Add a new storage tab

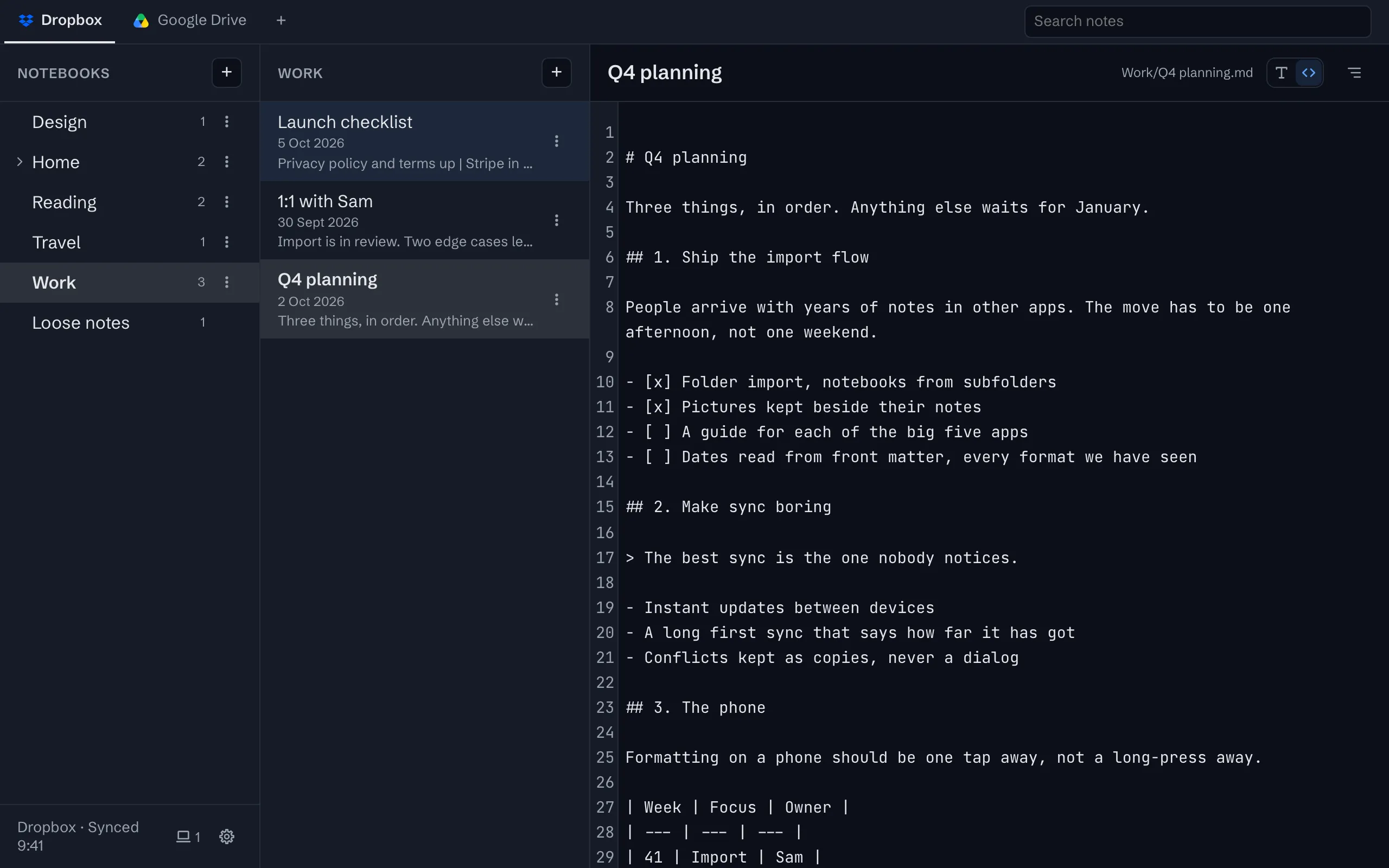[x=281, y=21]
